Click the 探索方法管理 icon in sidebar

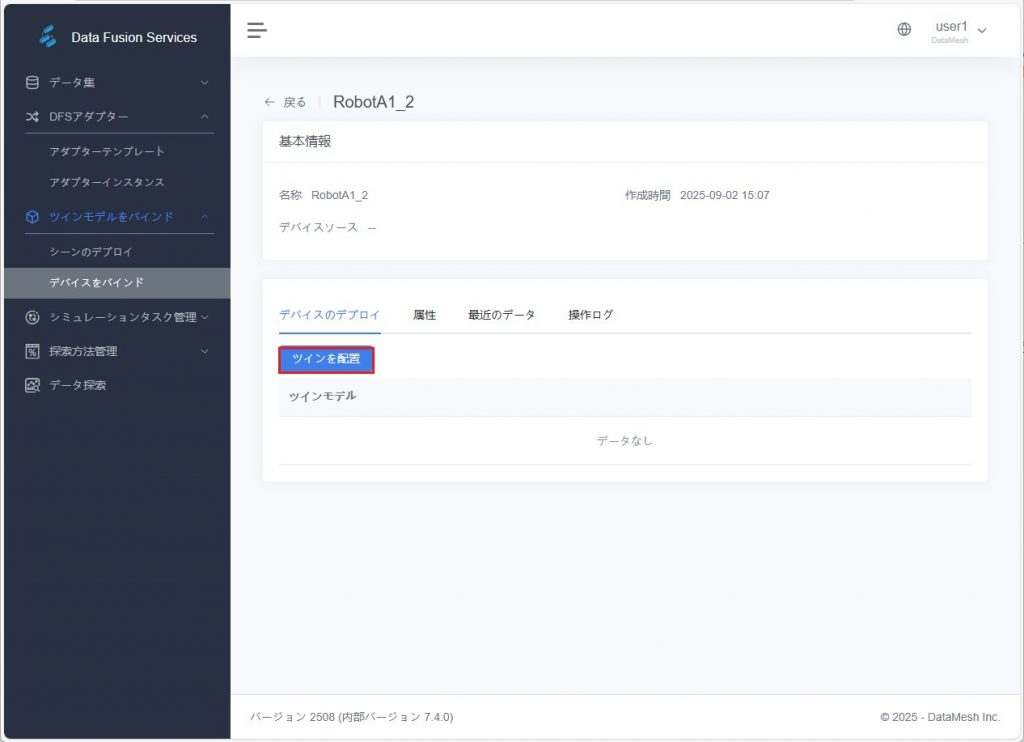pyautogui.click(x=32, y=352)
